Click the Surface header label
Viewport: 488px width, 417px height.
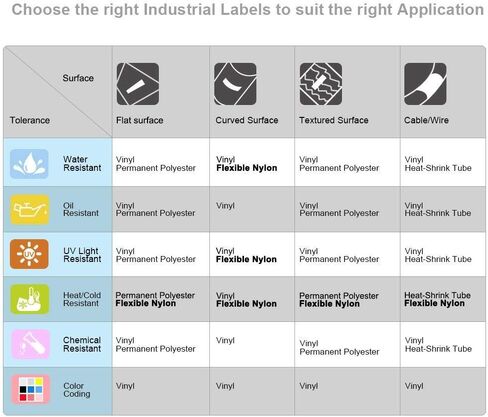pos(78,78)
